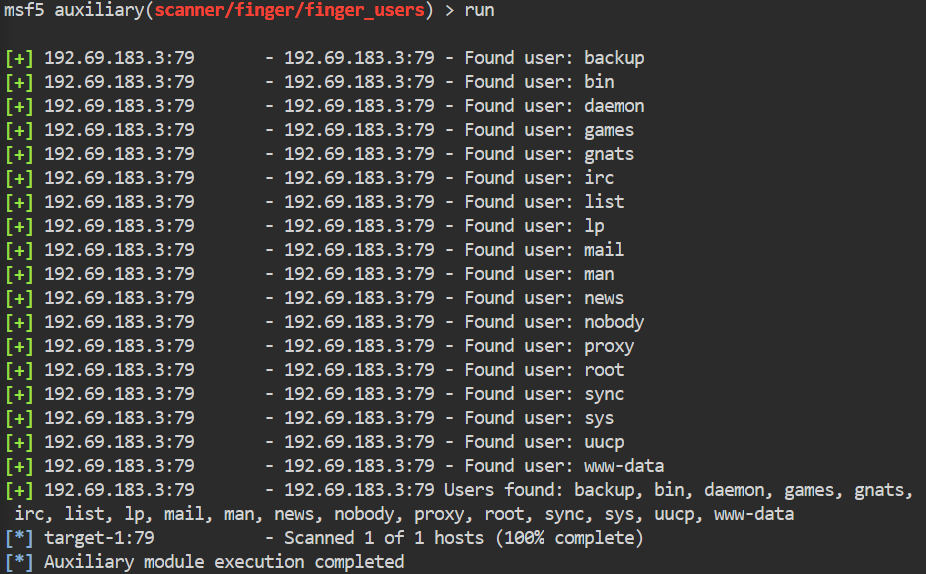Click 'Auxiliary module execution completed' message
The image size is (926, 574).
tap(224, 562)
